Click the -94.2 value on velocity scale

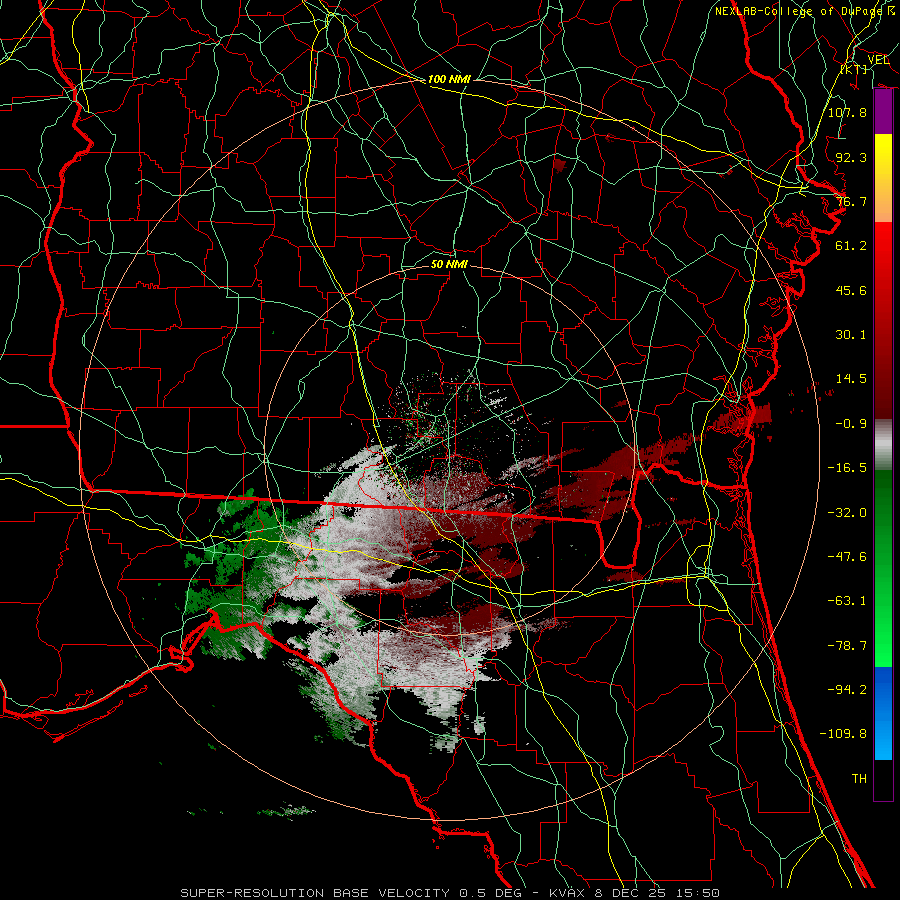pyautogui.click(x=847, y=690)
